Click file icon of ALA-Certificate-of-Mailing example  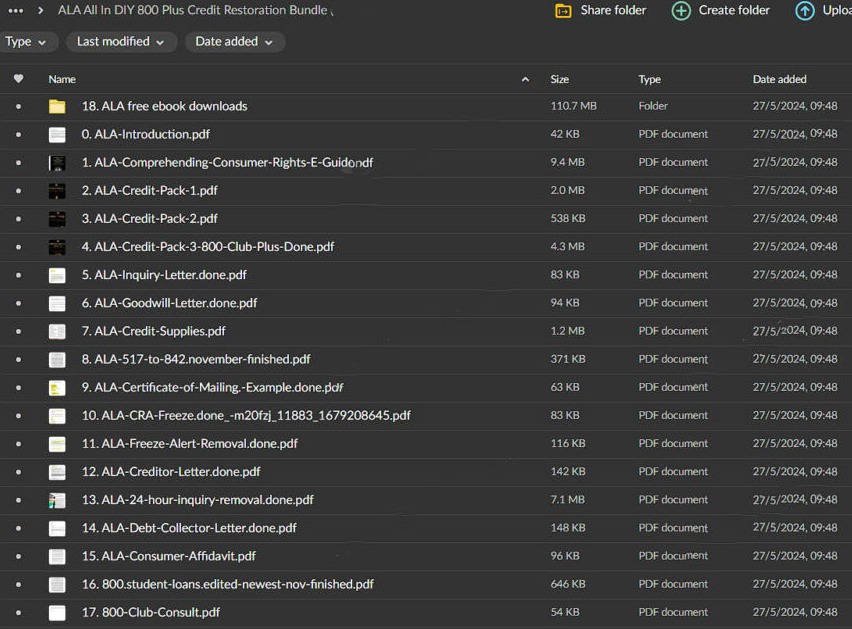point(57,388)
